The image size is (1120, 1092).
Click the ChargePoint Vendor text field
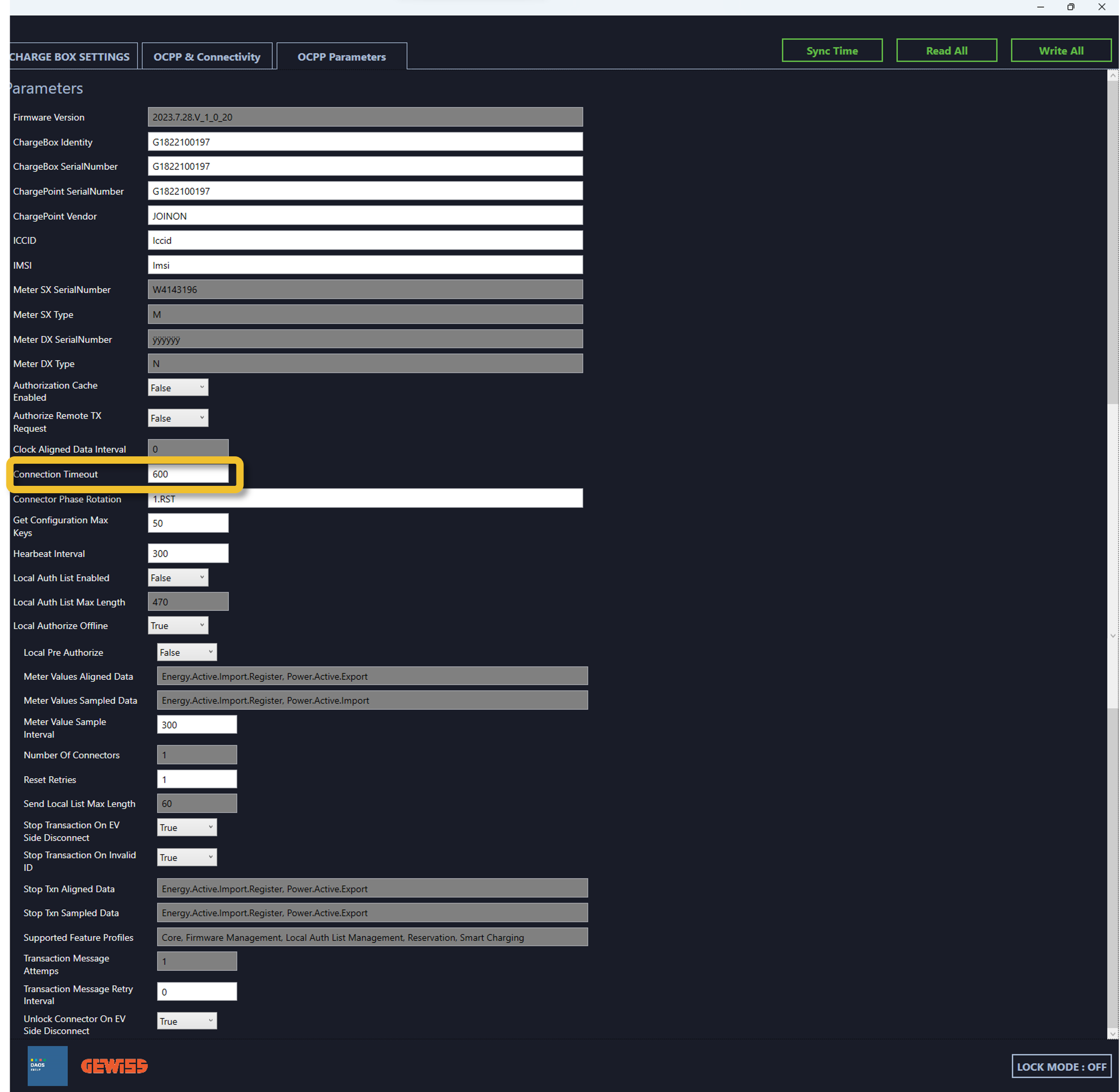(x=365, y=216)
